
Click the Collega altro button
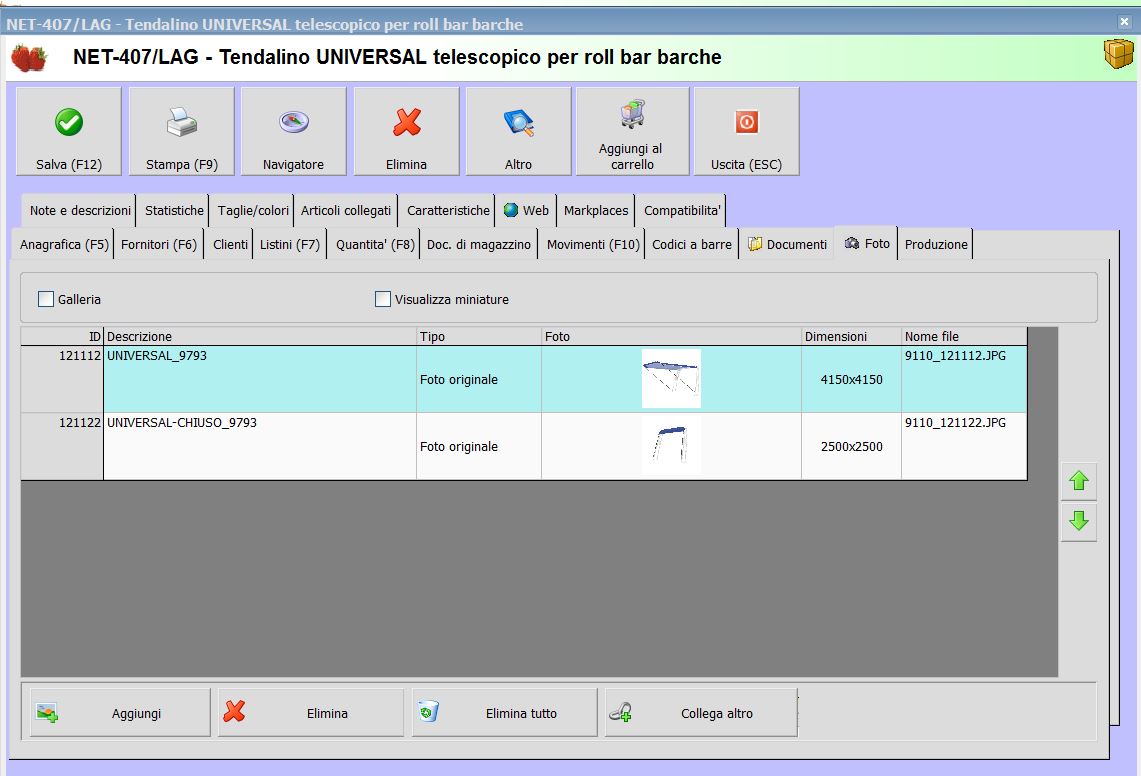(701, 713)
